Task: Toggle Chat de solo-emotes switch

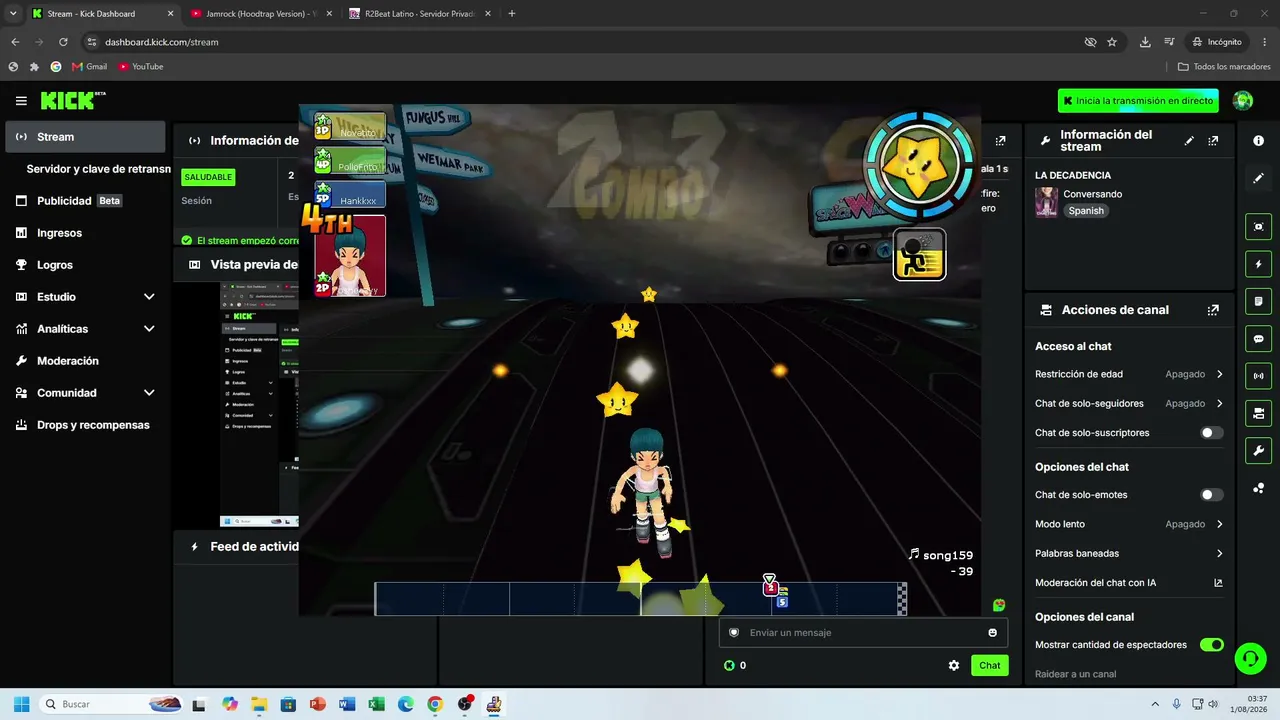Action: [1211, 495]
